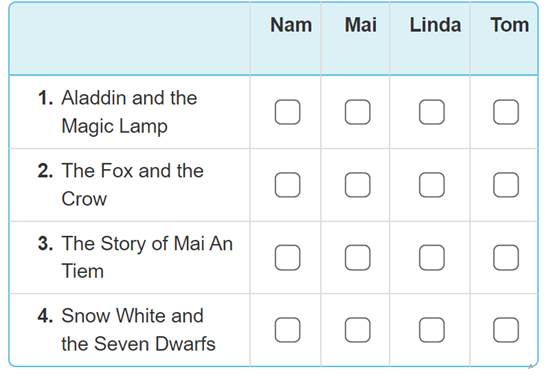Check Nam's box for Aladdin and the Magic Lamp
554x379 pixels.
click(x=287, y=112)
